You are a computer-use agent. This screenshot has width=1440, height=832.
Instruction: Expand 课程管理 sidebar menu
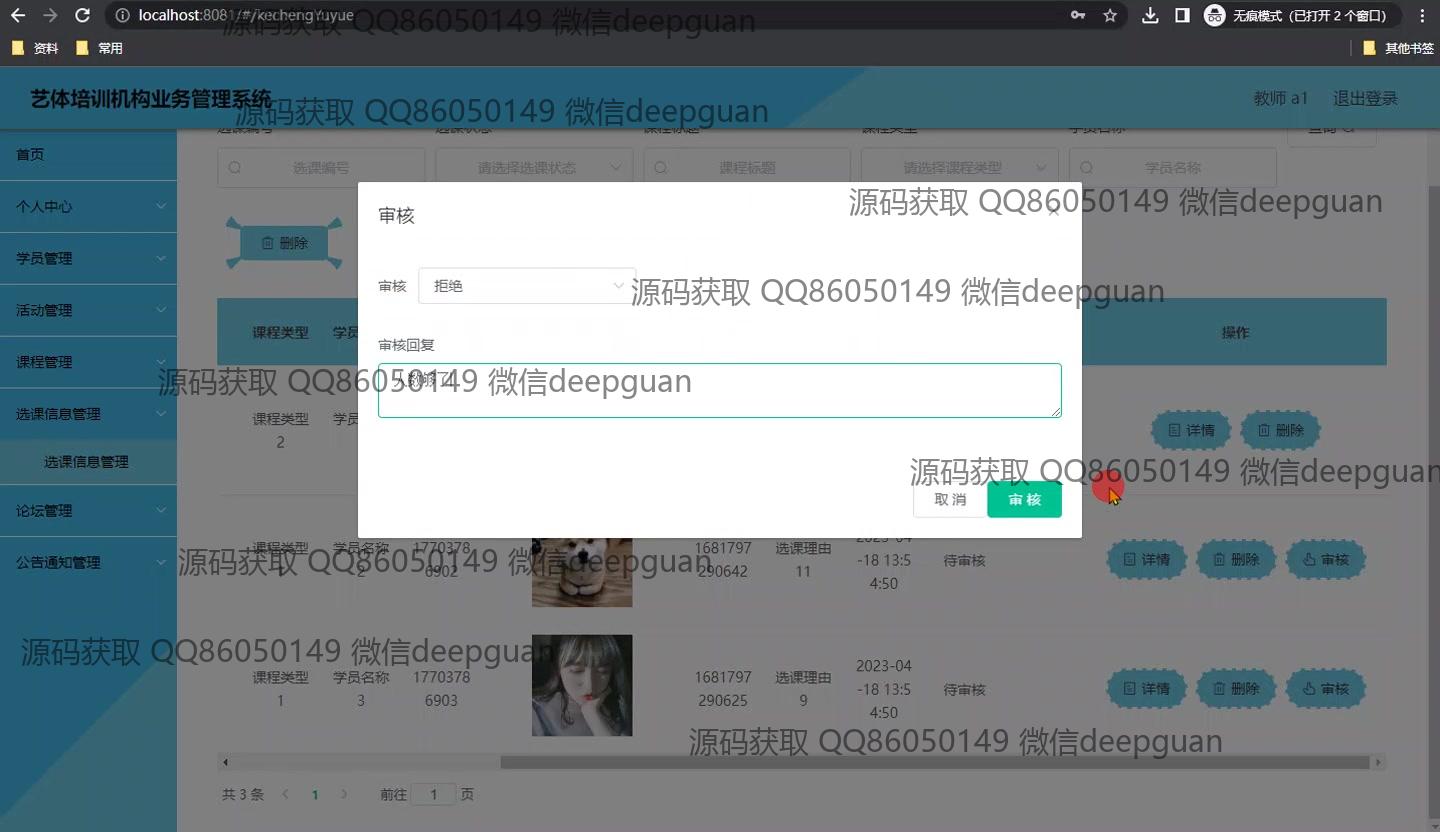pyautogui.click(x=88, y=362)
